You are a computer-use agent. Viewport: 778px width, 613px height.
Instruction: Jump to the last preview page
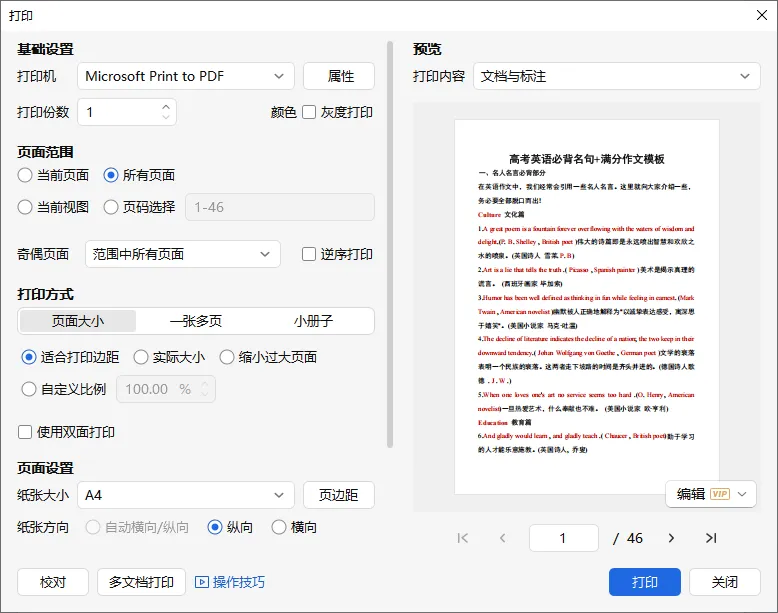pos(711,538)
